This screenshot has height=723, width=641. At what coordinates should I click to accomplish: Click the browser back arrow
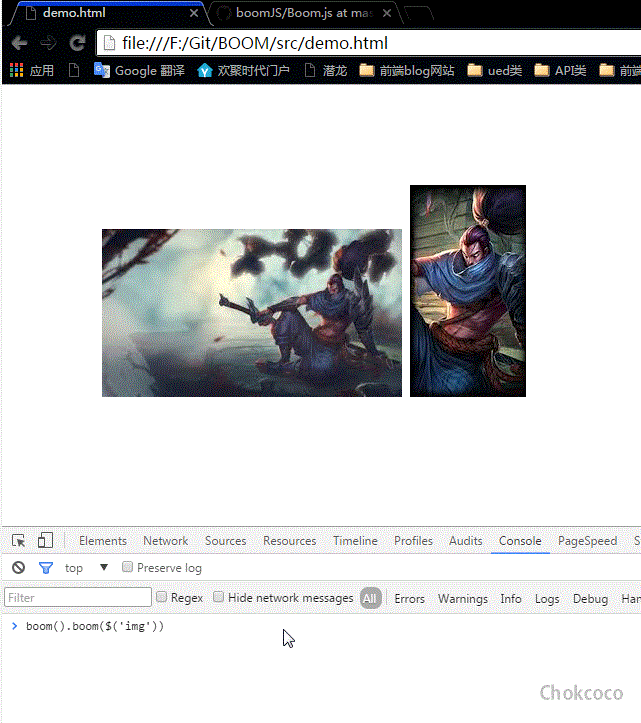point(19,43)
